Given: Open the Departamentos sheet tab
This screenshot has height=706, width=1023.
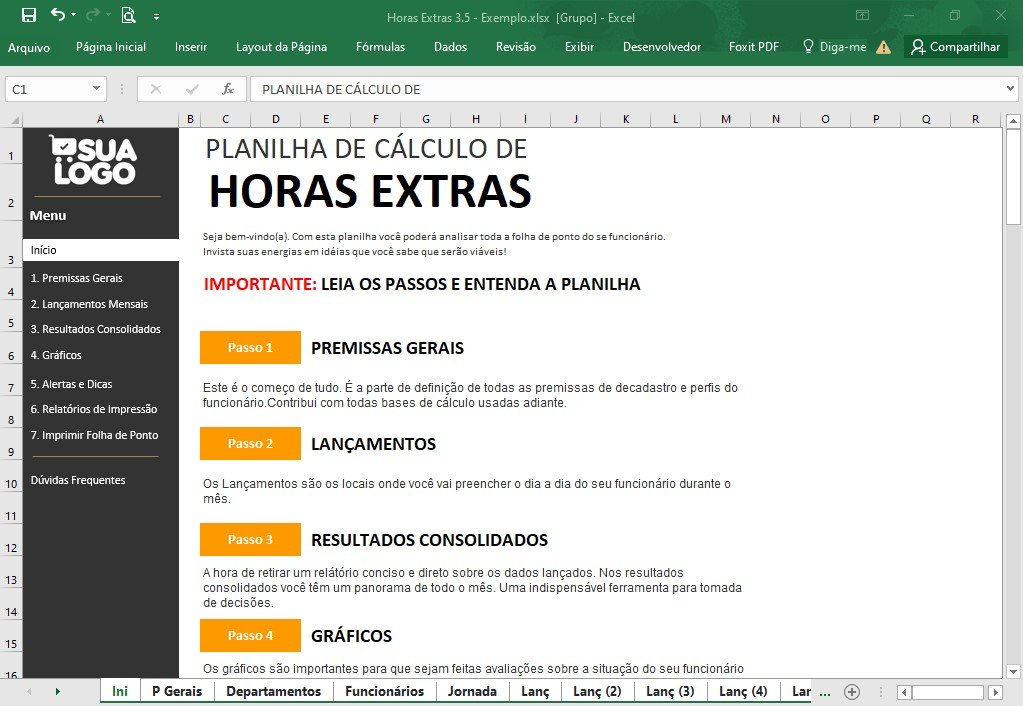Looking at the screenshot, I should click(273, 692).
